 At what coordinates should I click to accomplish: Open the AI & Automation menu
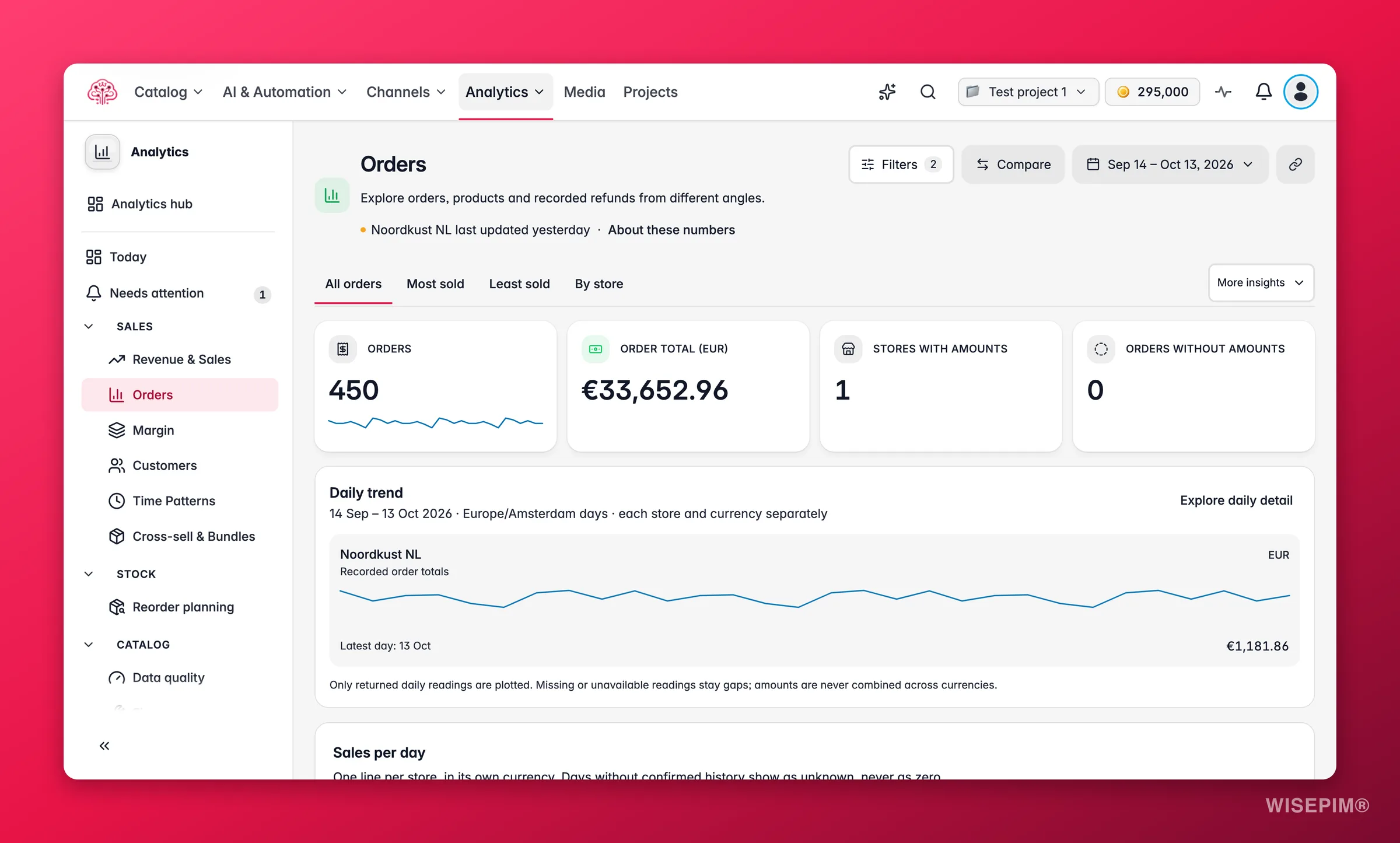coord(285,92)
